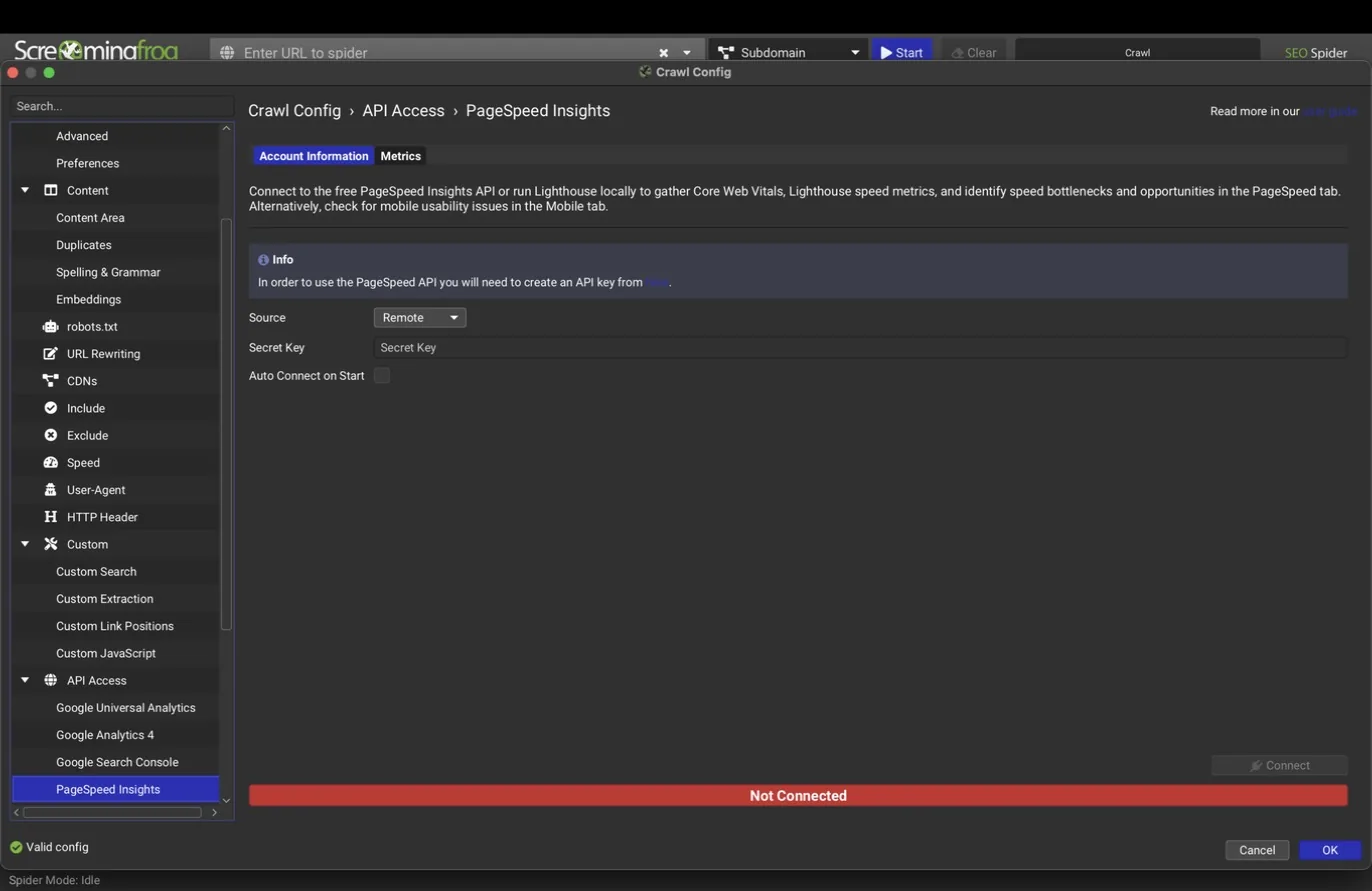Click the Secret Key input field
The height and width of the screenshot is (891, 1372).
860,347
